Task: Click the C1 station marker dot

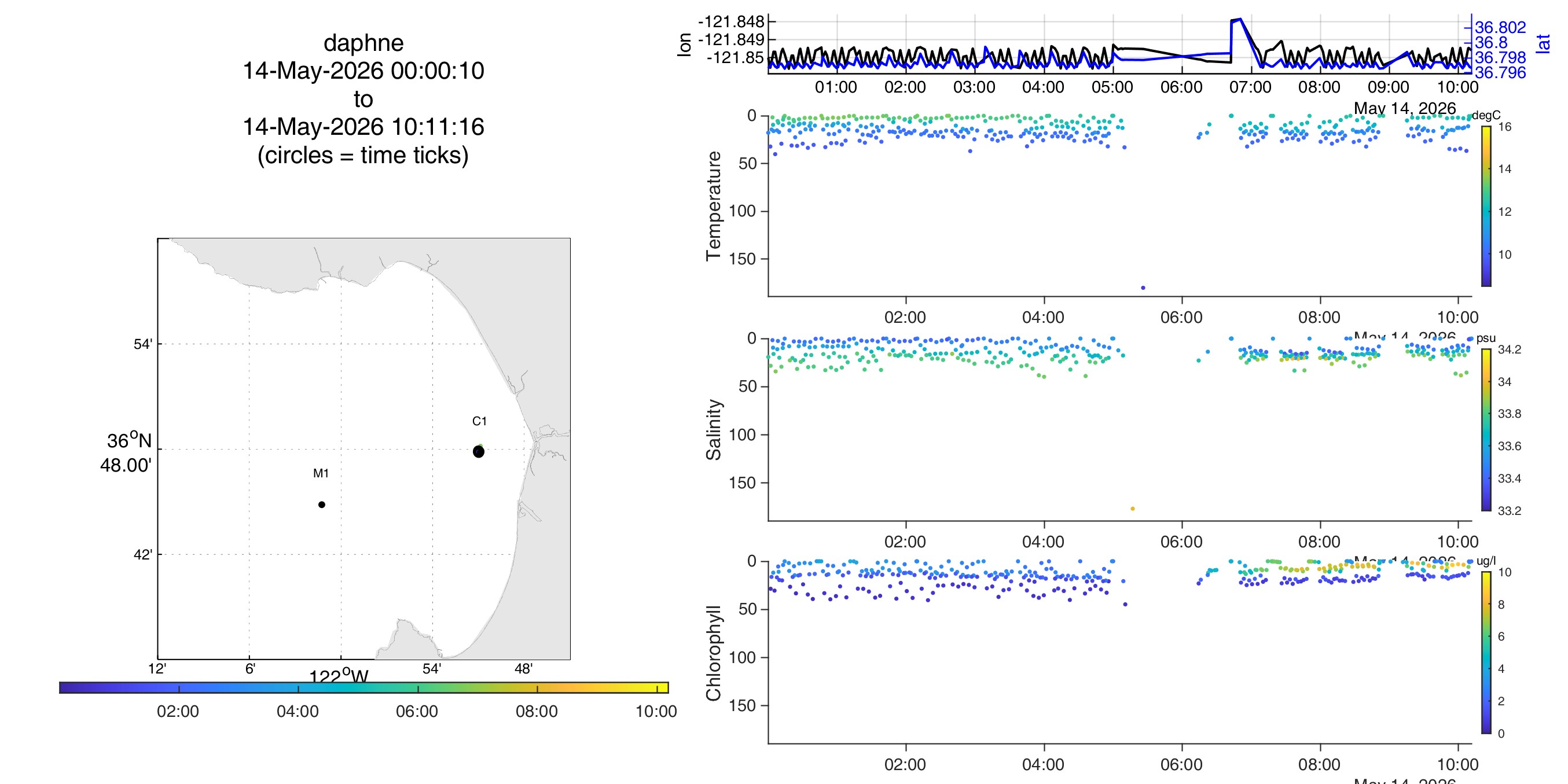Action: pyautogui.click(x=479, y=452)
